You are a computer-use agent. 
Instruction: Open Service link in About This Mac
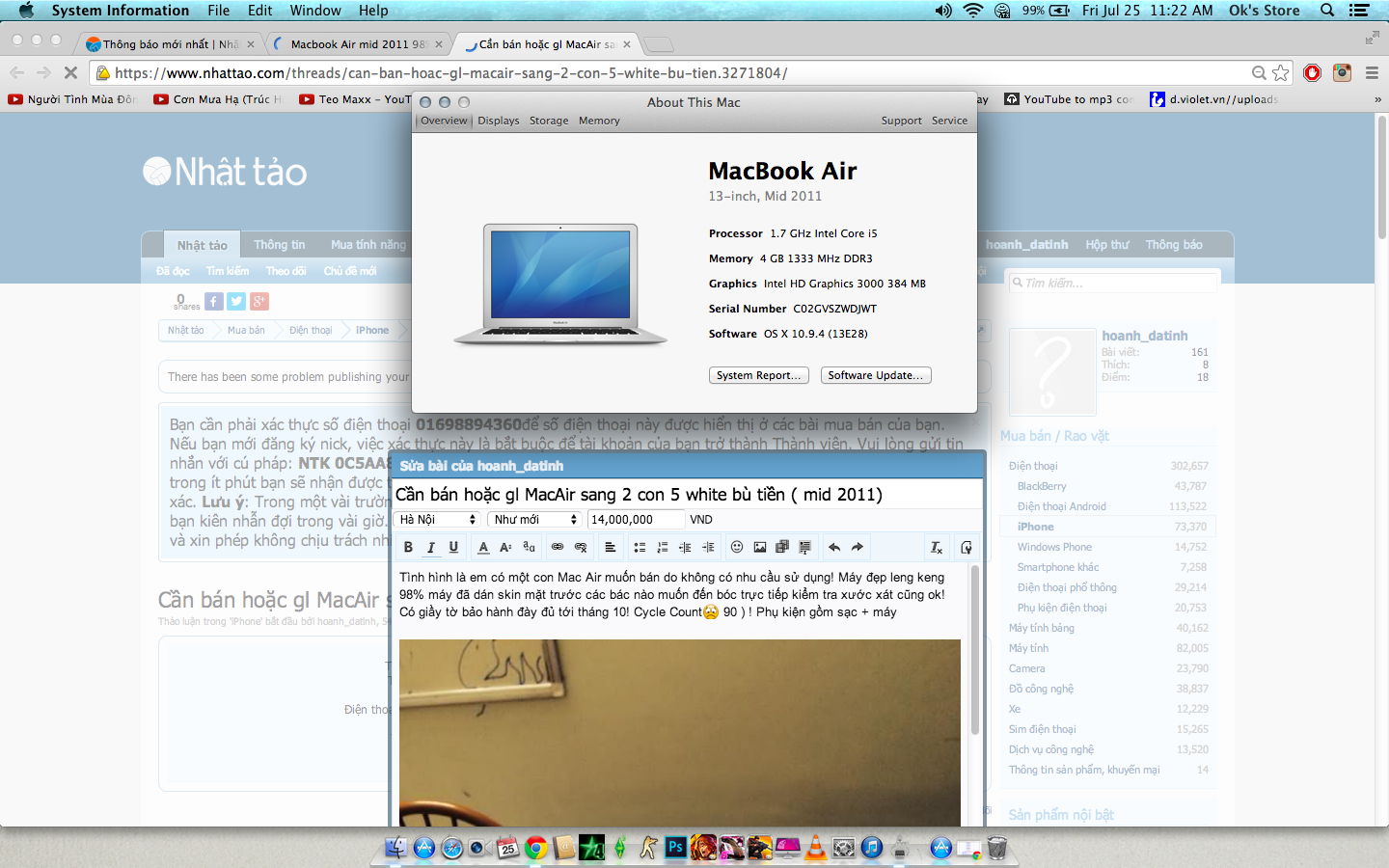coord(949,121)
